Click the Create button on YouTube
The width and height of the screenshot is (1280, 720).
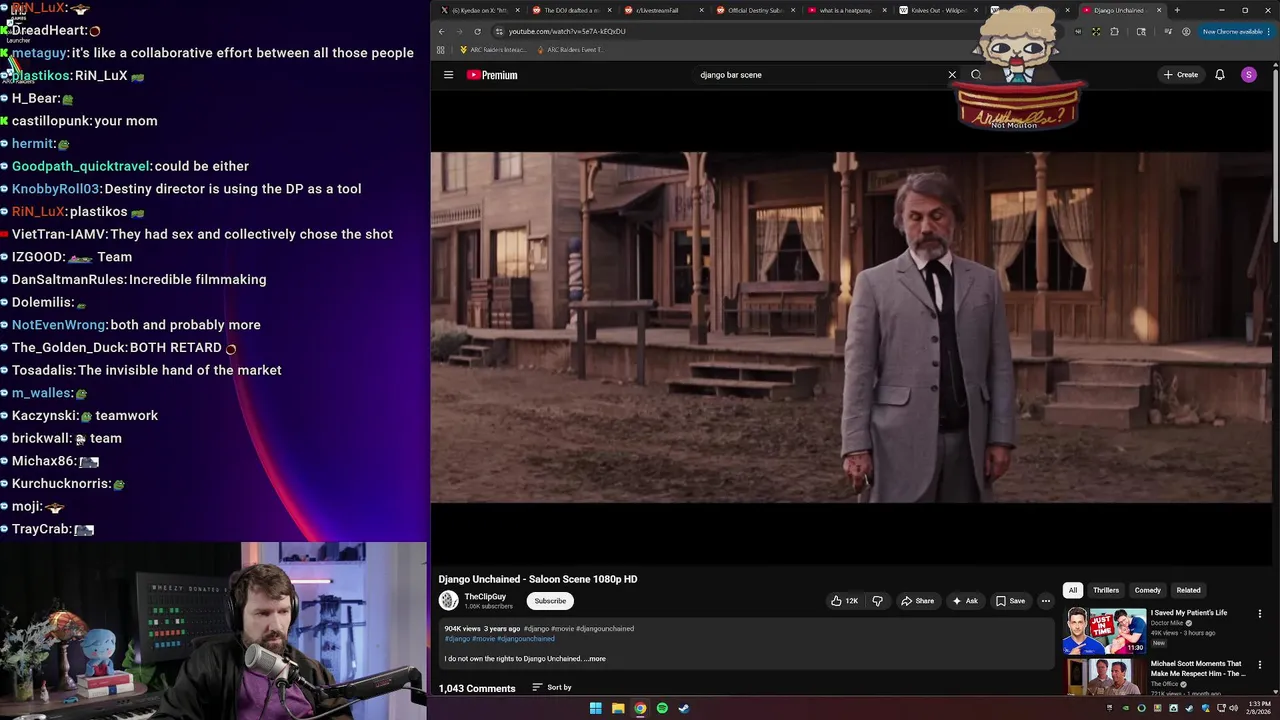tap(1181, 75)
